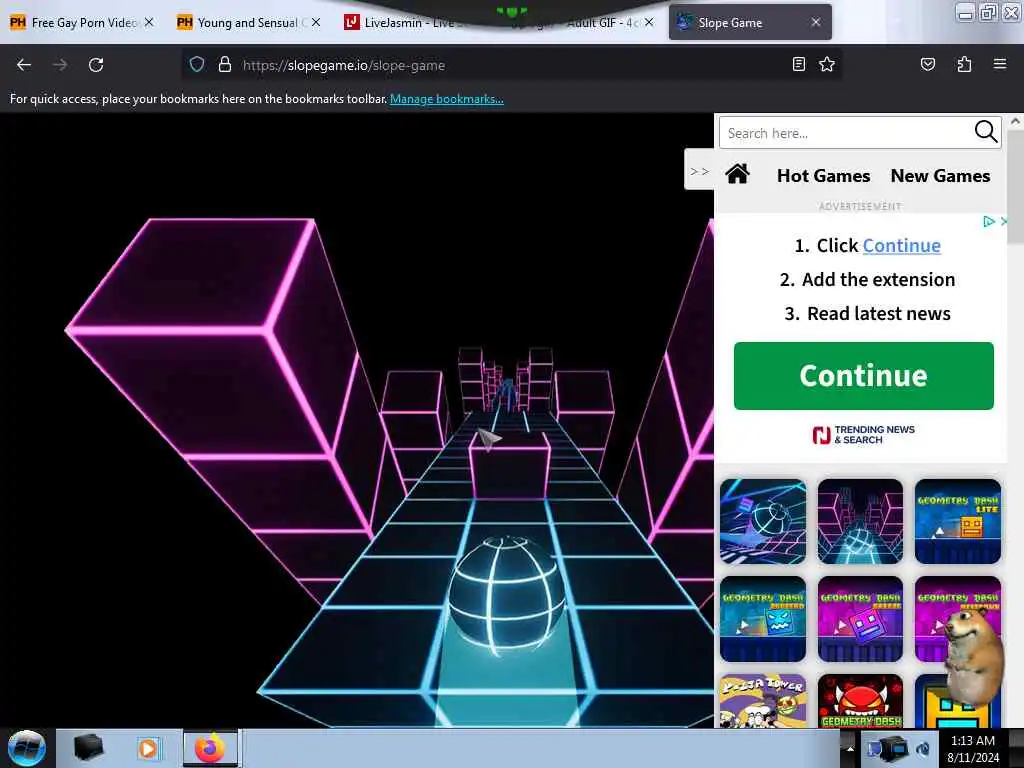Go back using the browser back arrow
The height and width of the screenshot is (768, 1024).
point(24,65)
